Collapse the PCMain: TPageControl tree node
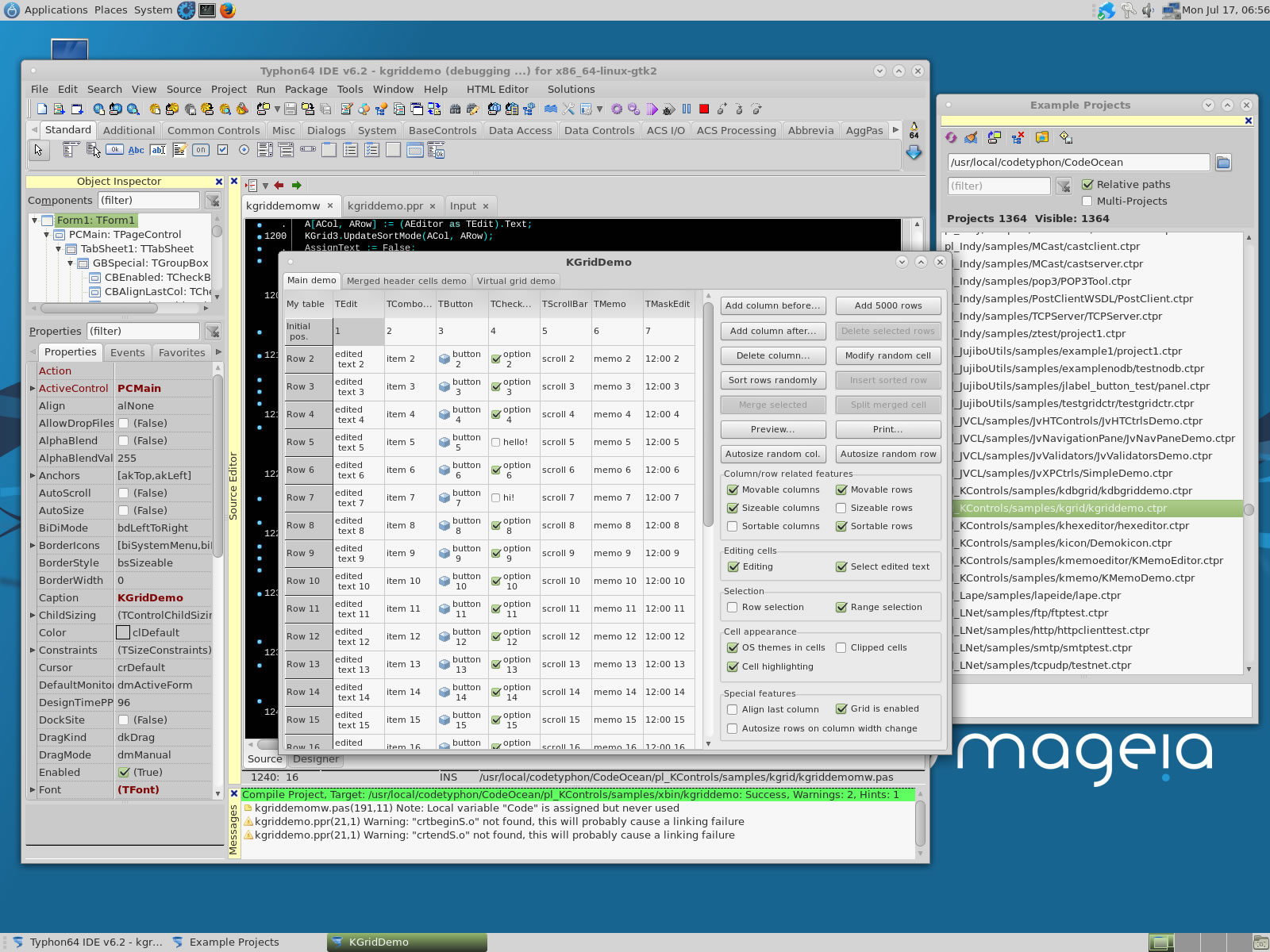 pyautogui.click(x=46, y=235)
